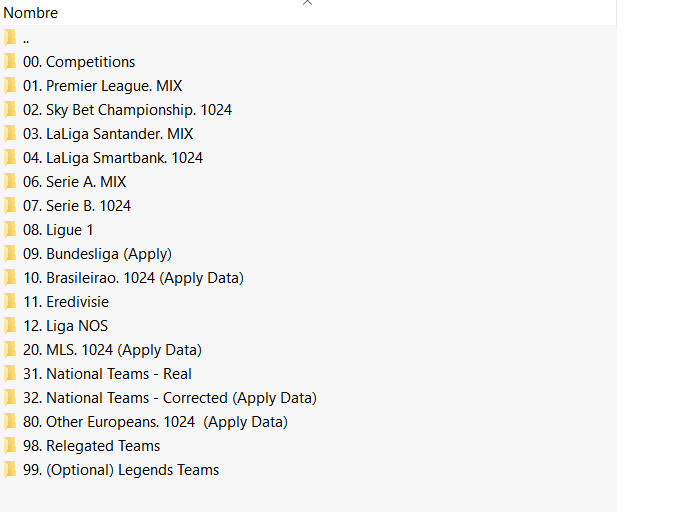Screen dimensions: 686x512
Task: Click folder icon for 99. Legends Teams
Action: point(10,470)
